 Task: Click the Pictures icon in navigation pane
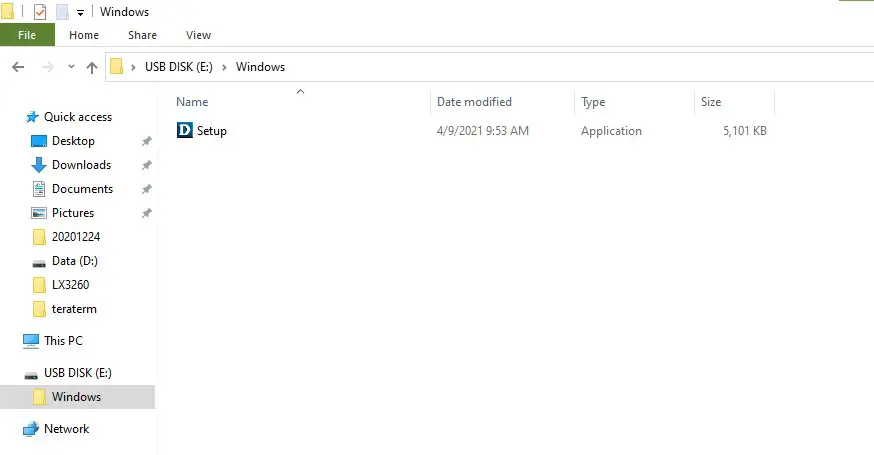[x=39, y=213]
